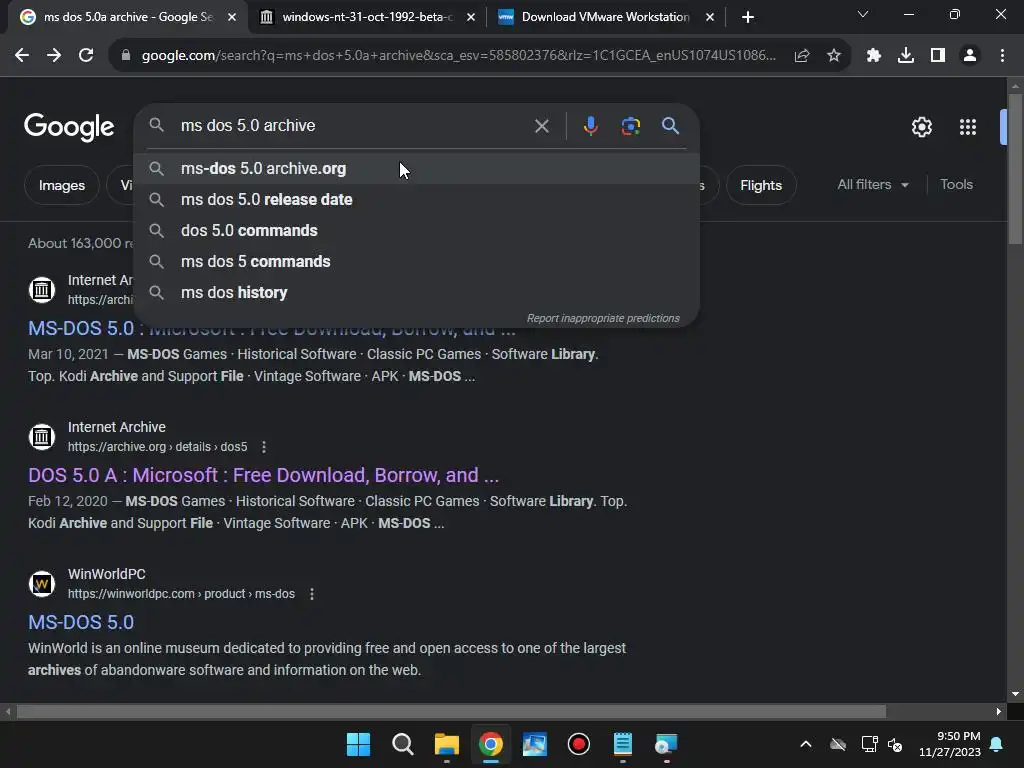Open Chrome profile avatar
1024x768 pixels.
point(970,56)
